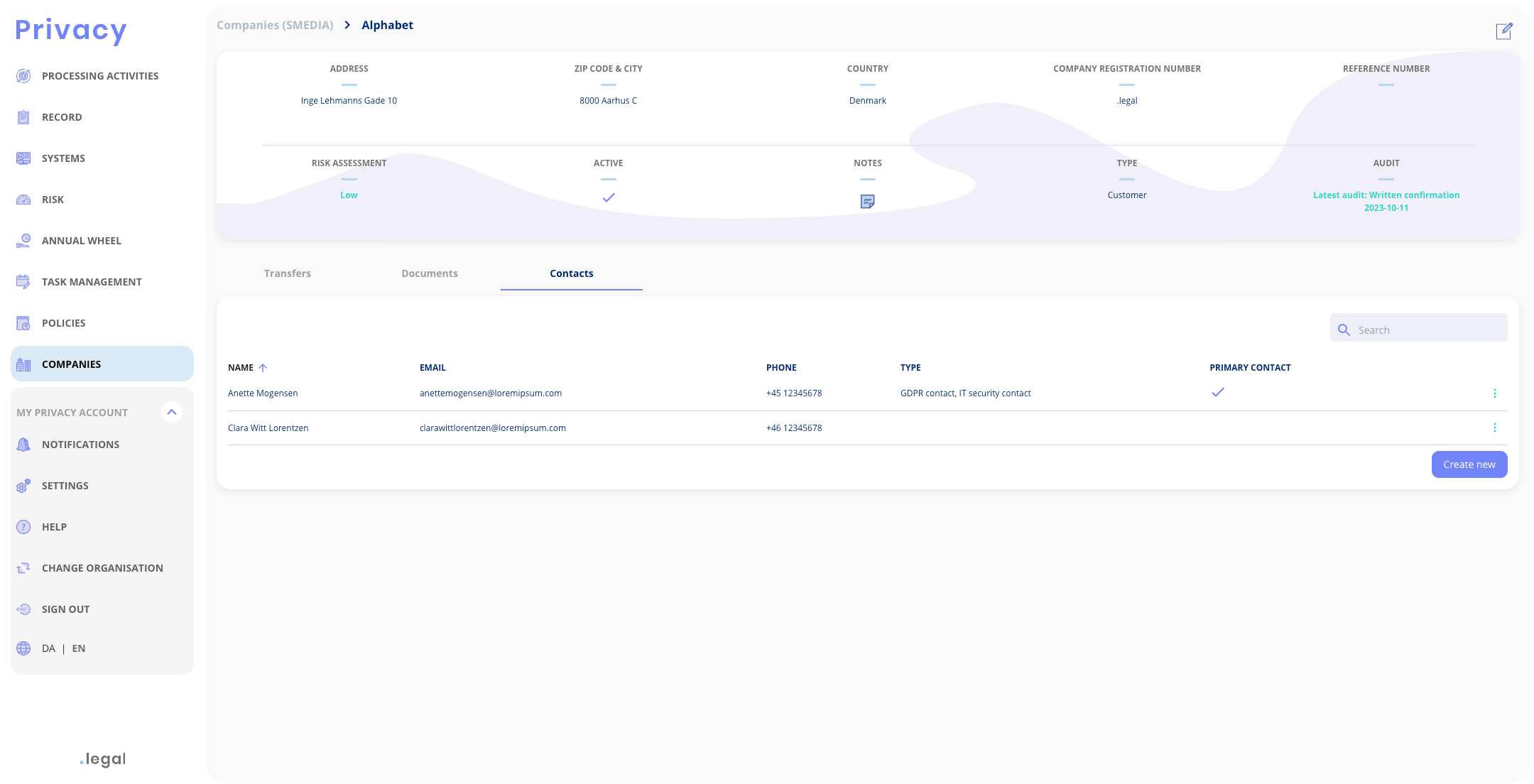Image resolution: width=1534 pixels, height=784 pixels.
Task: Click phone number +45 12345678
Action: 794,393
